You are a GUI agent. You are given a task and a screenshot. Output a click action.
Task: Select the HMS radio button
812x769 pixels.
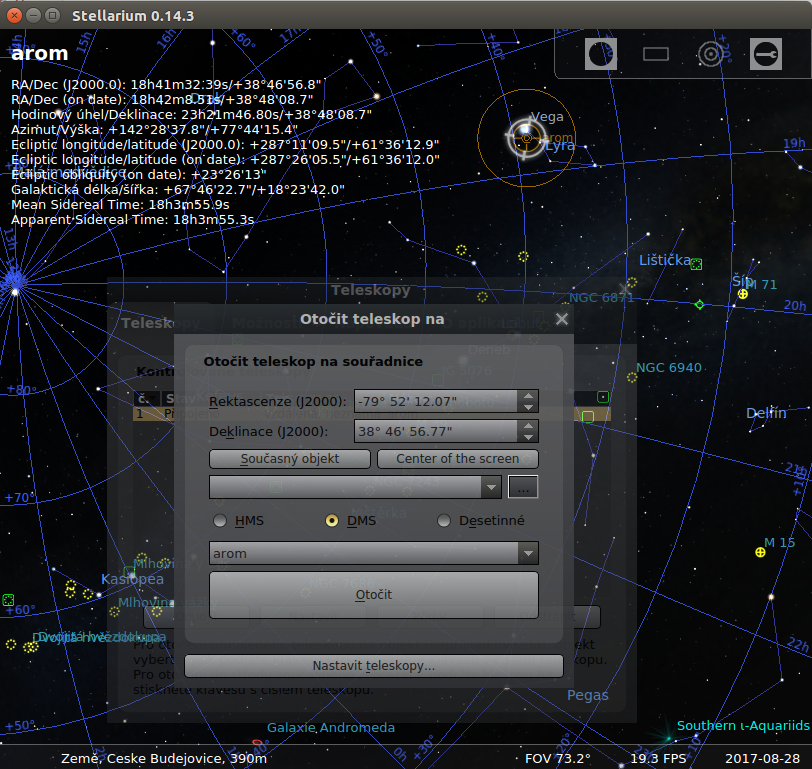pos(220,521)
